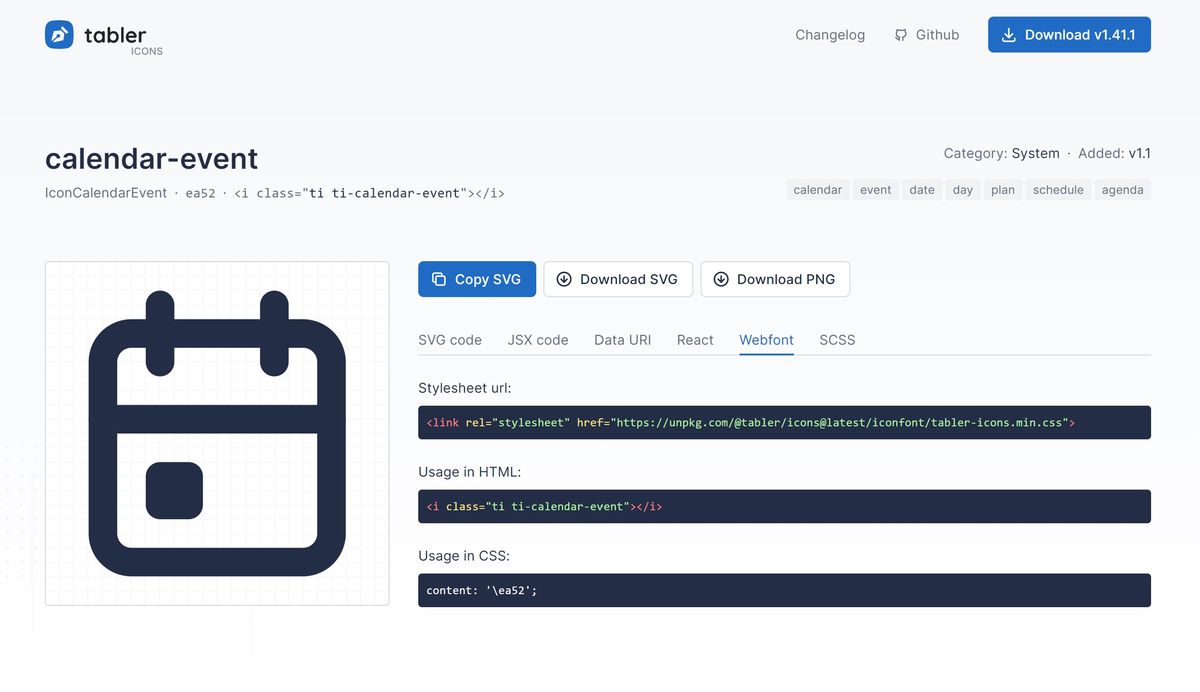
Task: Click the Usage in CSS code block
Action: pos(784,591)
